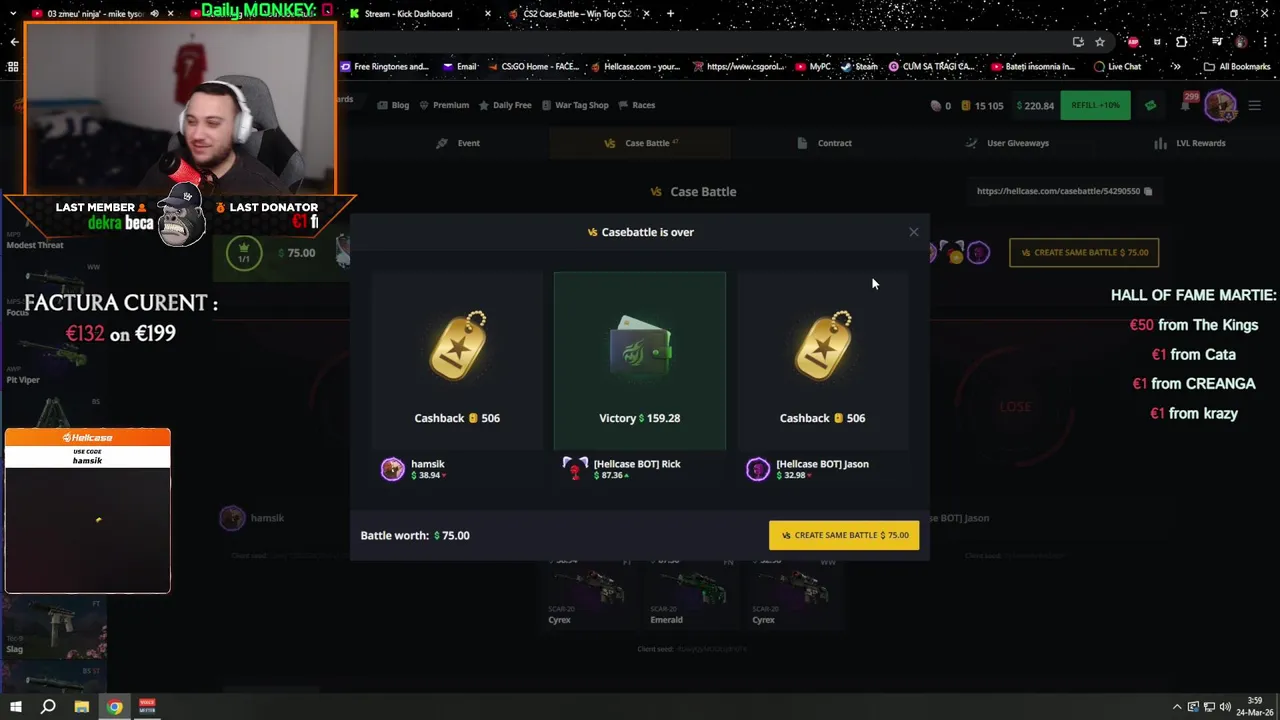Show hidden system tray icons
1280x720 pixels.
pyautogui.click(x=1177, y=707)
